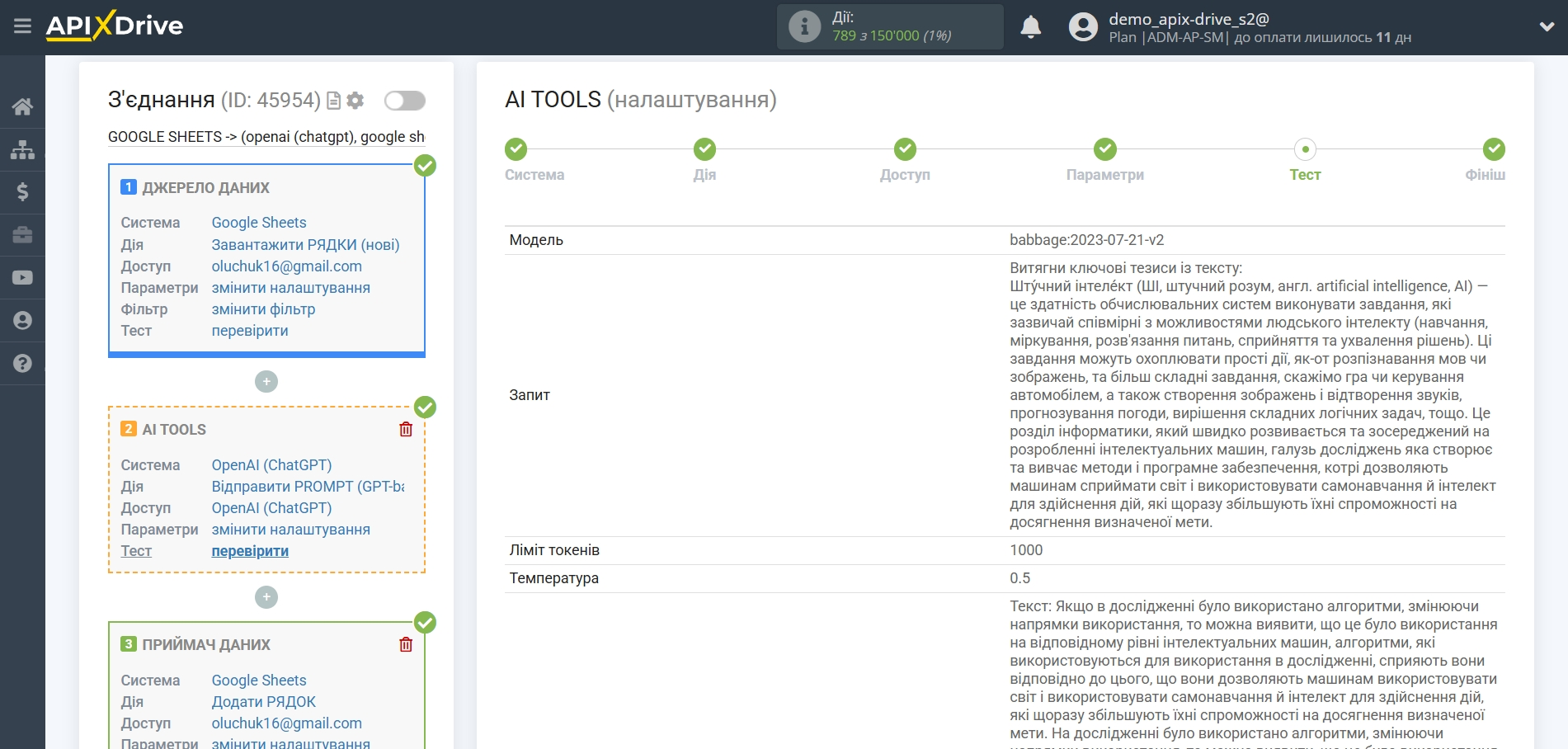Click the Модель row label
The image size is (1568, 749).
point(536,240)
